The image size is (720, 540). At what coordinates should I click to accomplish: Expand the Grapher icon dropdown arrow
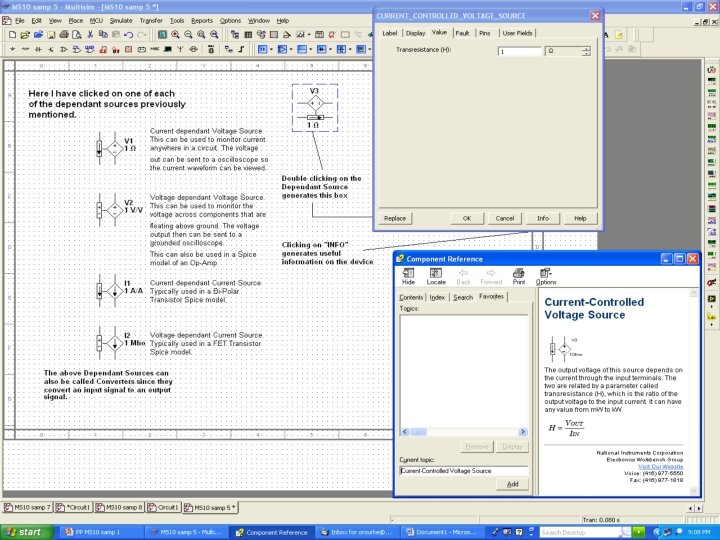click(x=309, y=34)
